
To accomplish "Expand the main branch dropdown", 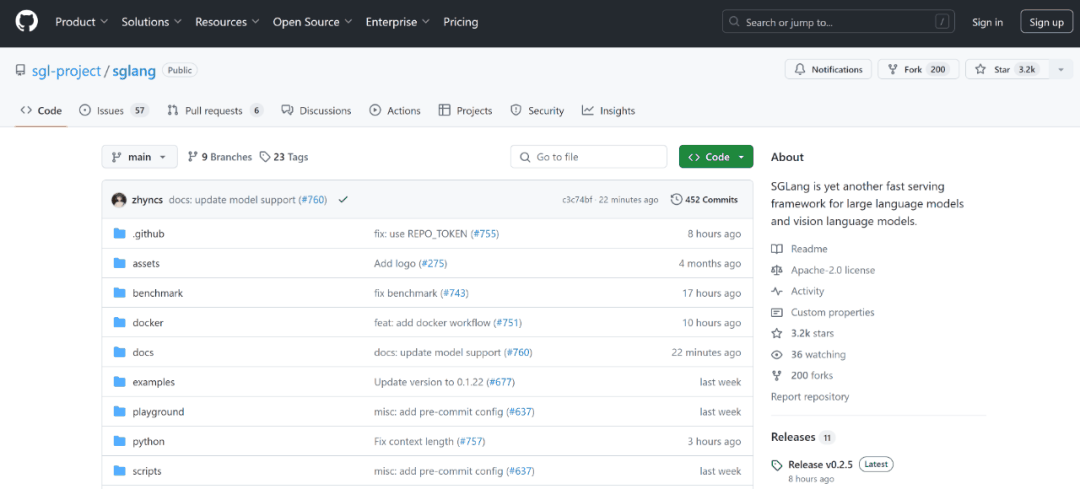I will click(x=139, y=157).
